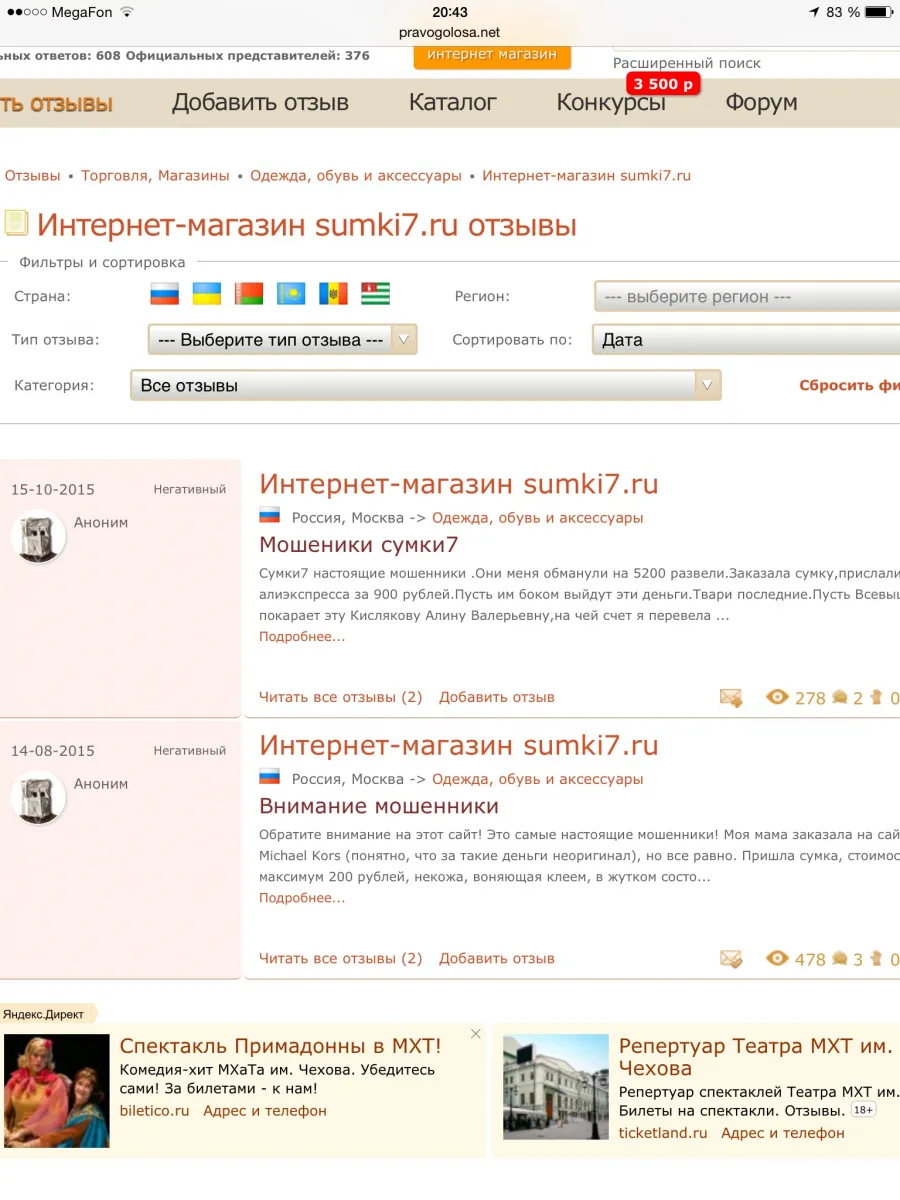Open 'Адрес и телефон' in the biletico.ru ad
Image resolution: width=900 pixels, height=1200 pixels.
(265, 1111)
